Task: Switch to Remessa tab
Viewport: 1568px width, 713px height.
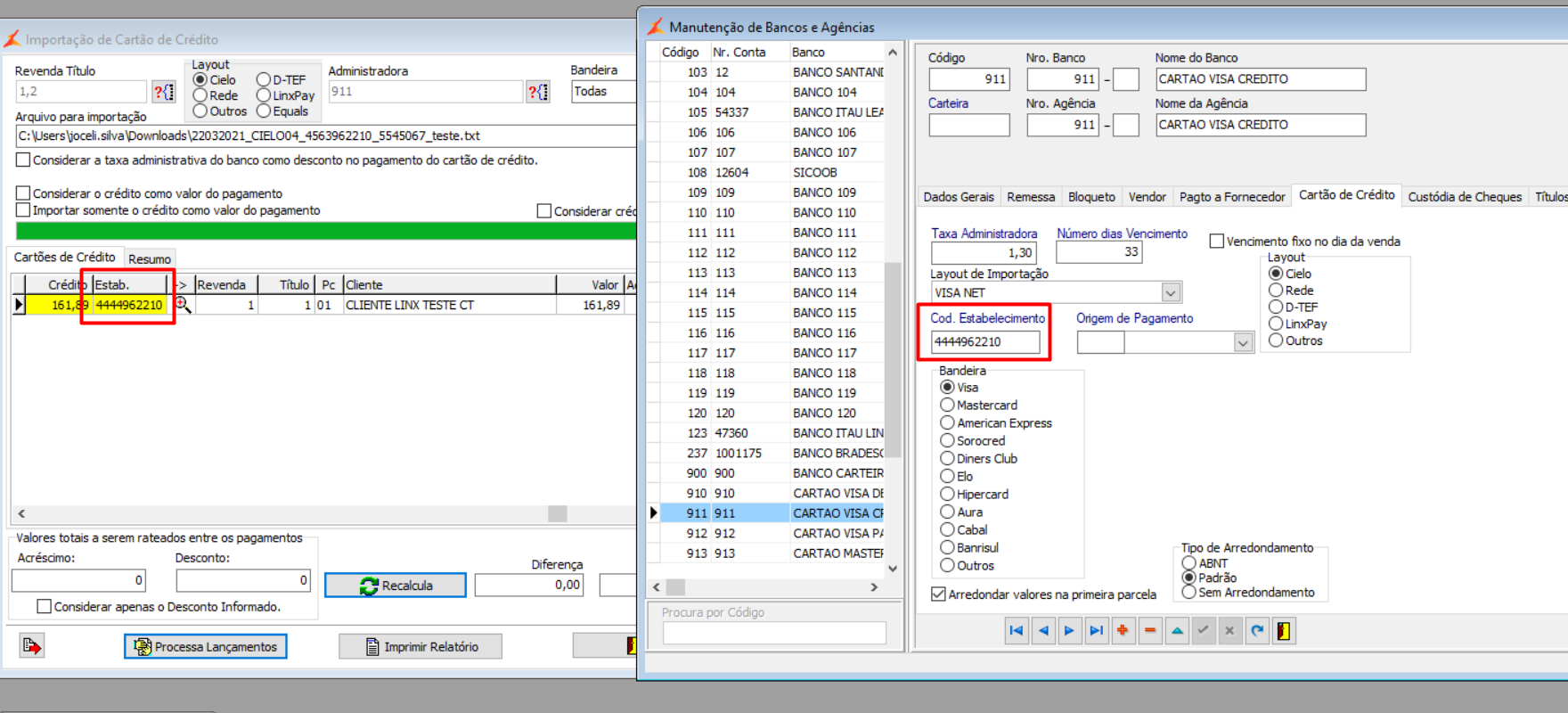Action: 1031,197
